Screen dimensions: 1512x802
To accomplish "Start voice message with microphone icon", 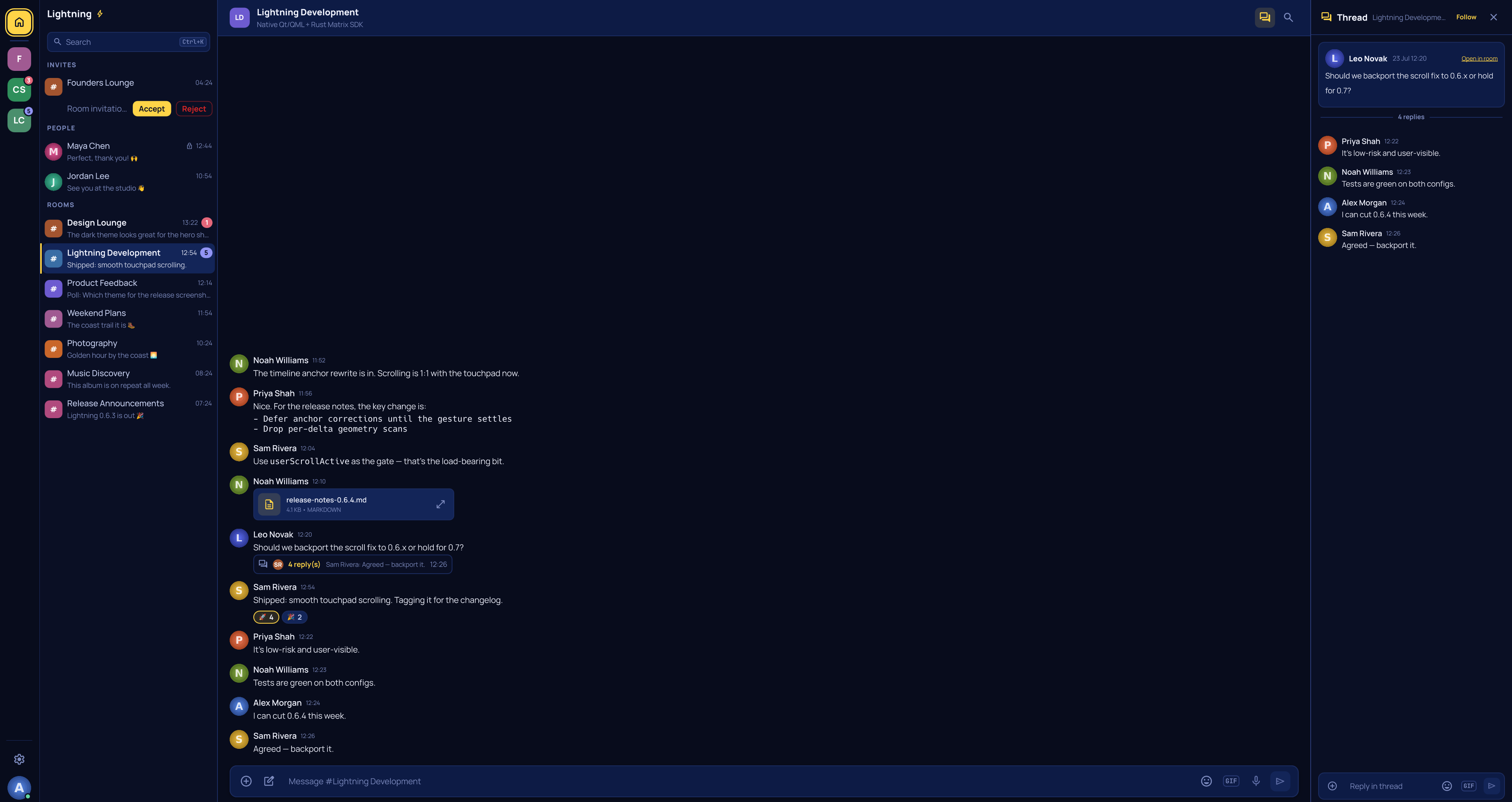I will click(1256, 781).
